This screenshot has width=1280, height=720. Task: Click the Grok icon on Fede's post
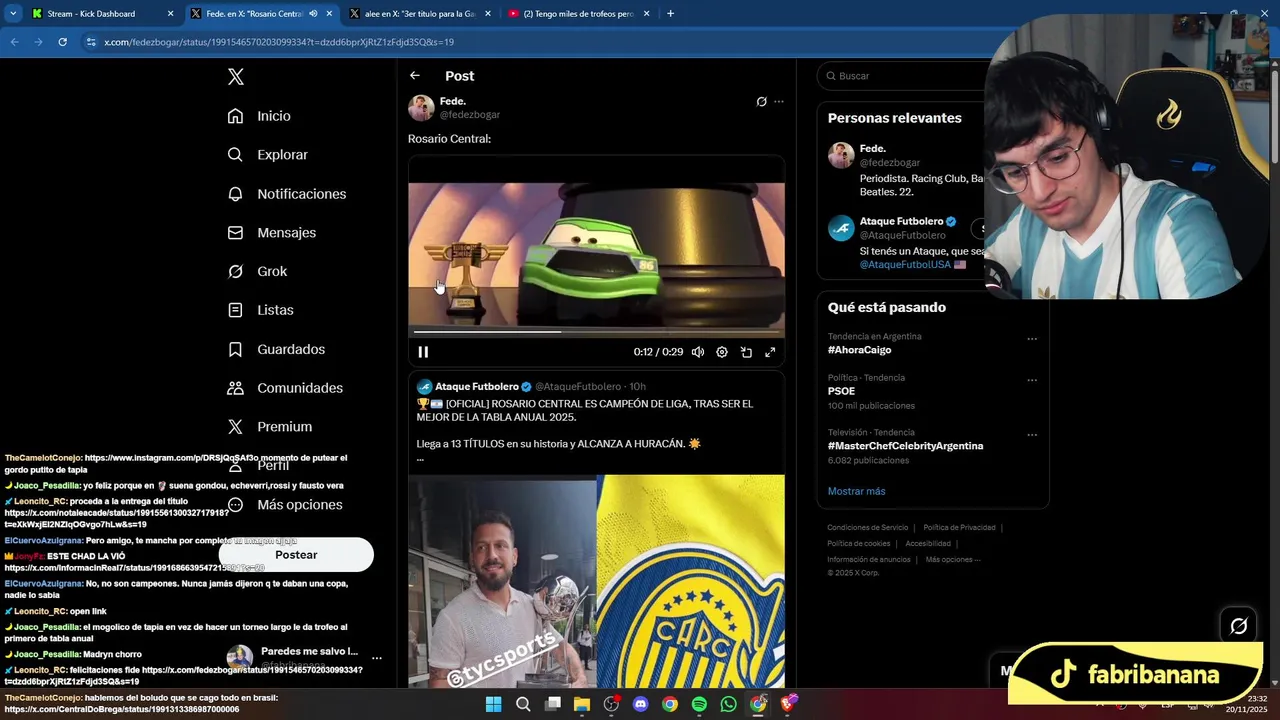coord(761,102)
